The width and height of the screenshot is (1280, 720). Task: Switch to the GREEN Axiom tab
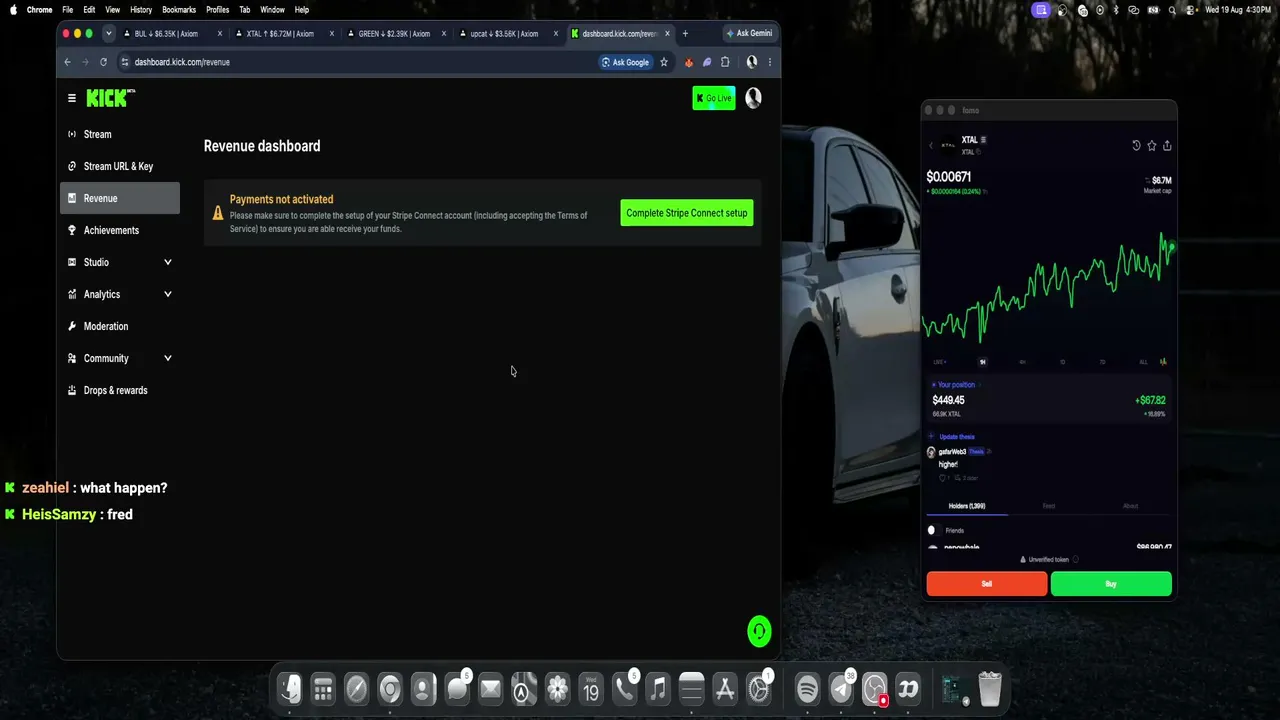396,33
